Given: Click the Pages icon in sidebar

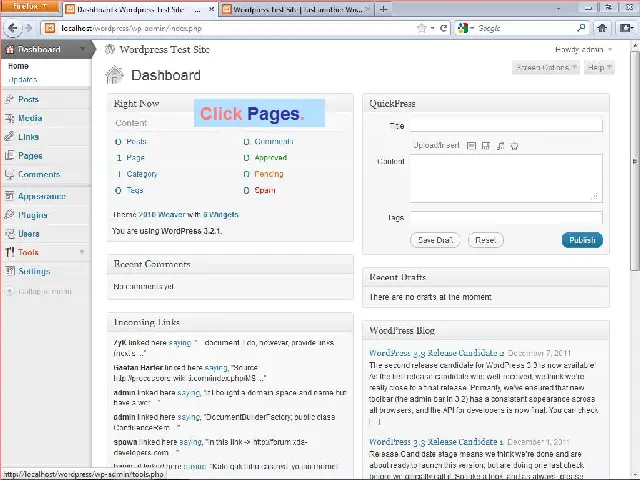Looking at the screenshot, I should (x=9, y=156).
